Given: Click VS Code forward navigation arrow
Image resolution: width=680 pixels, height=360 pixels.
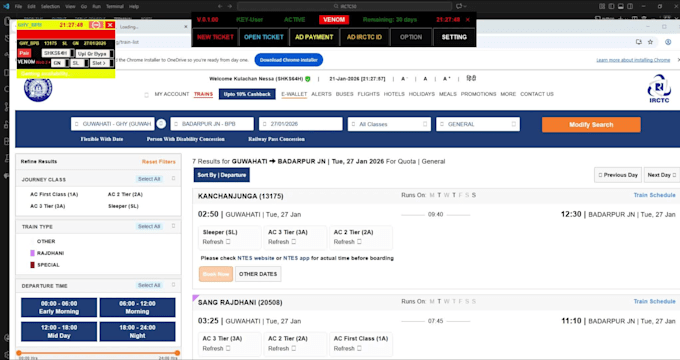Looking at the screenshot, I should 230,6.
